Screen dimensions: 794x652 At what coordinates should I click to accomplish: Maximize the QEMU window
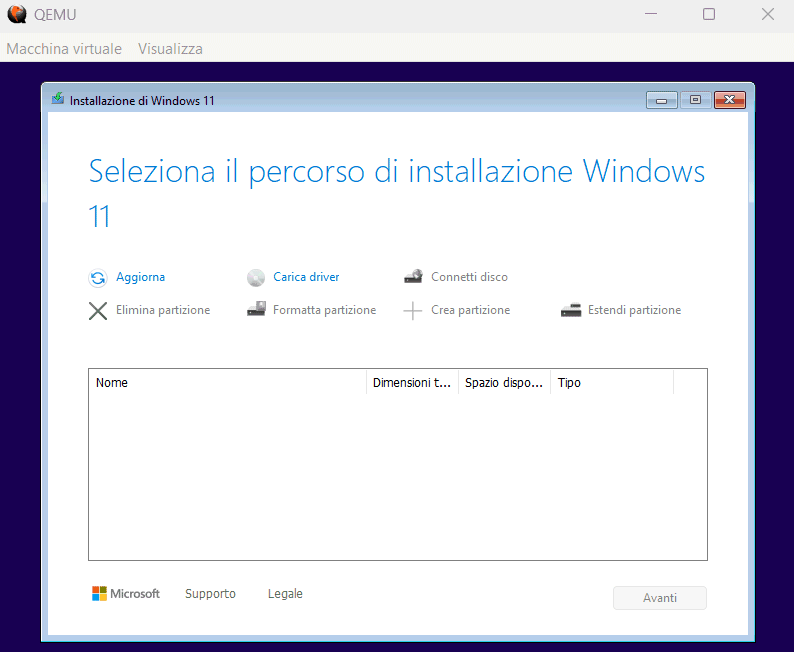pyautogui.click(x=709, y=14)
